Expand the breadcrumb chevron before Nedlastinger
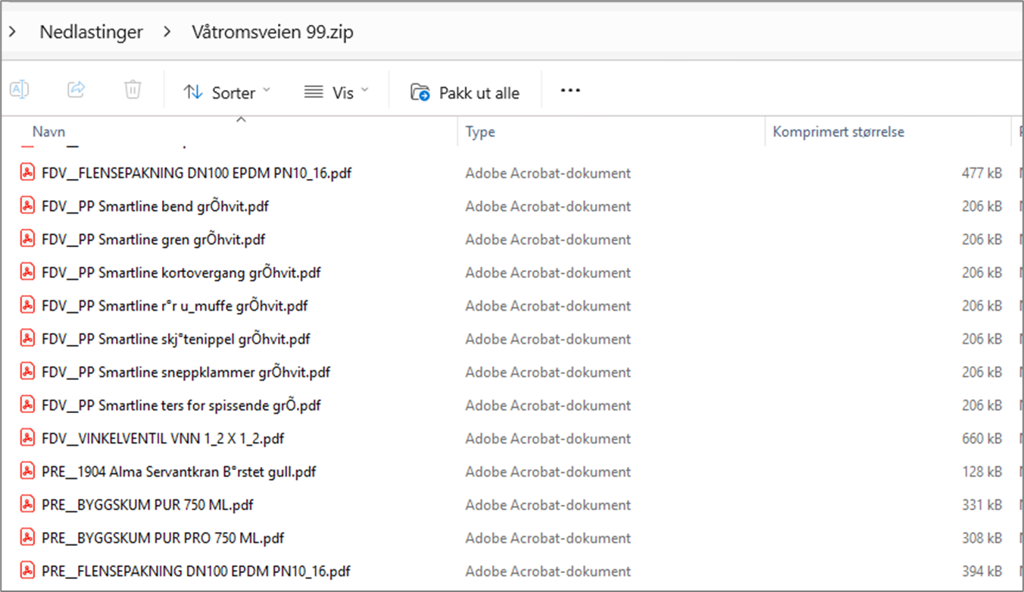This screenshot has width=1024, height=592. (x=12, y=32)
